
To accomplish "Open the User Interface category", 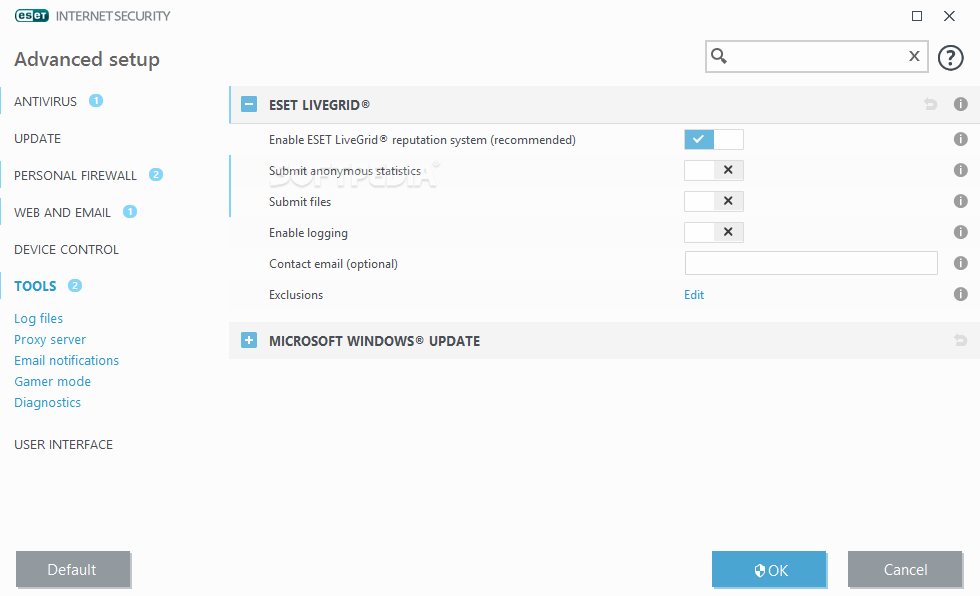I will tap(63, 444).
